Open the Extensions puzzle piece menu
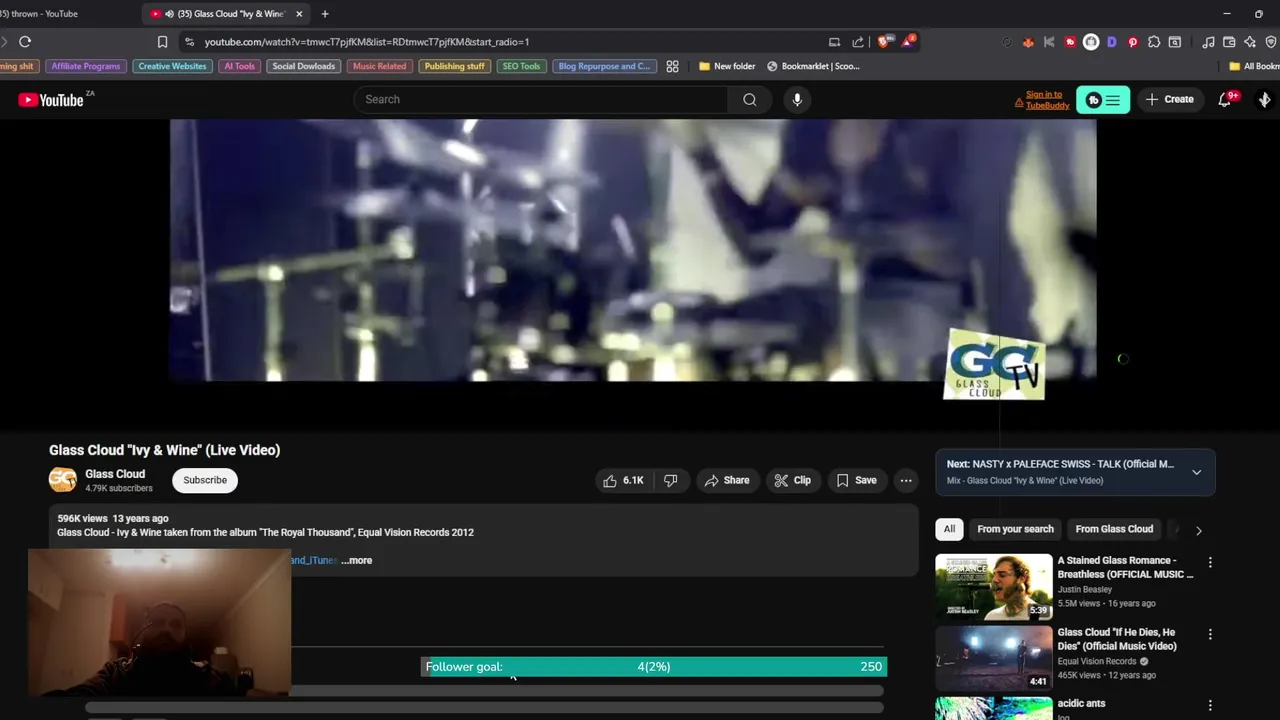The height and width of the screenshot is (720, 1280). (1154, 42)
